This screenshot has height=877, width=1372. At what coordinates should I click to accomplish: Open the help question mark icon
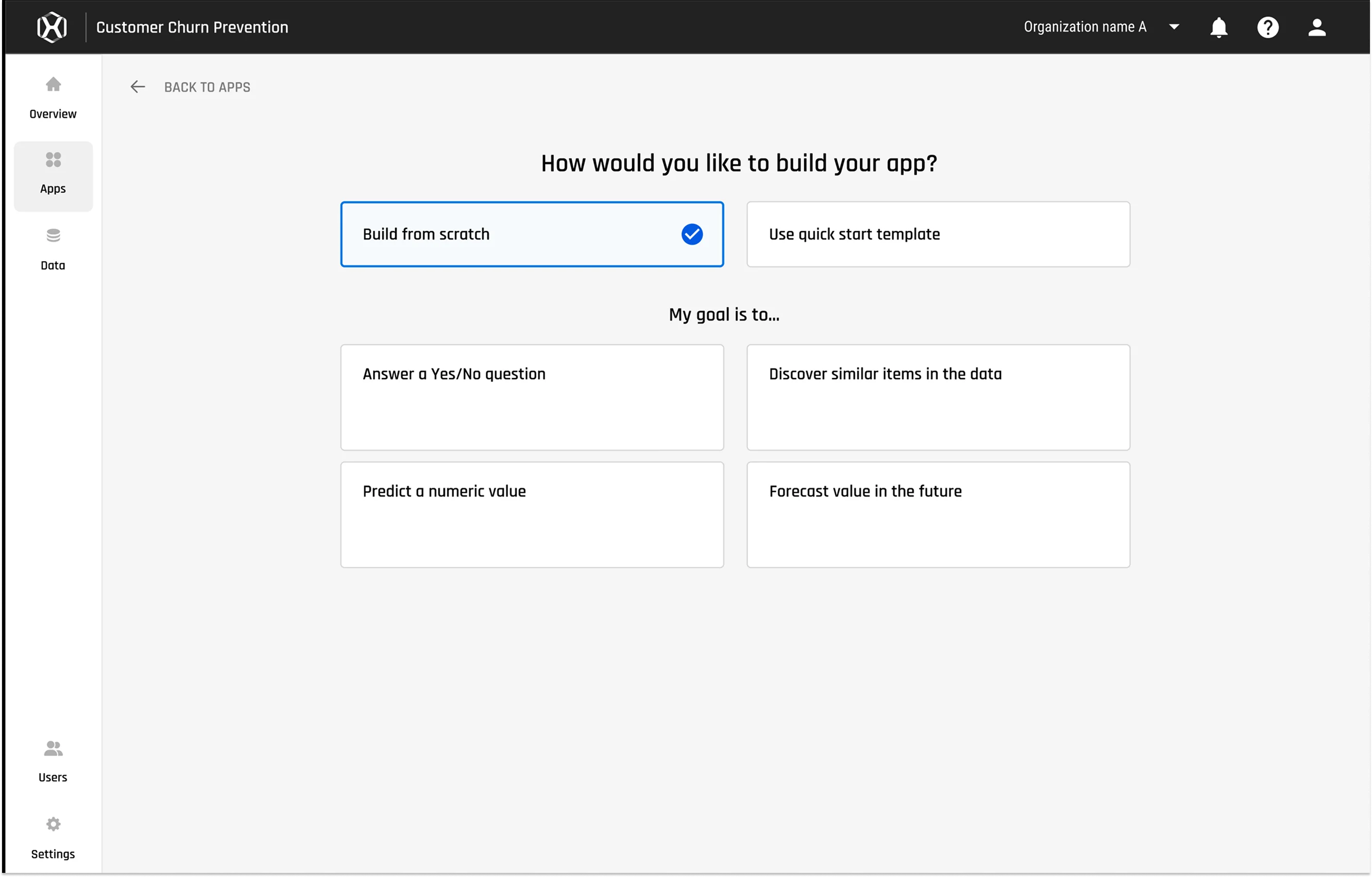(x=1268, y=27)
